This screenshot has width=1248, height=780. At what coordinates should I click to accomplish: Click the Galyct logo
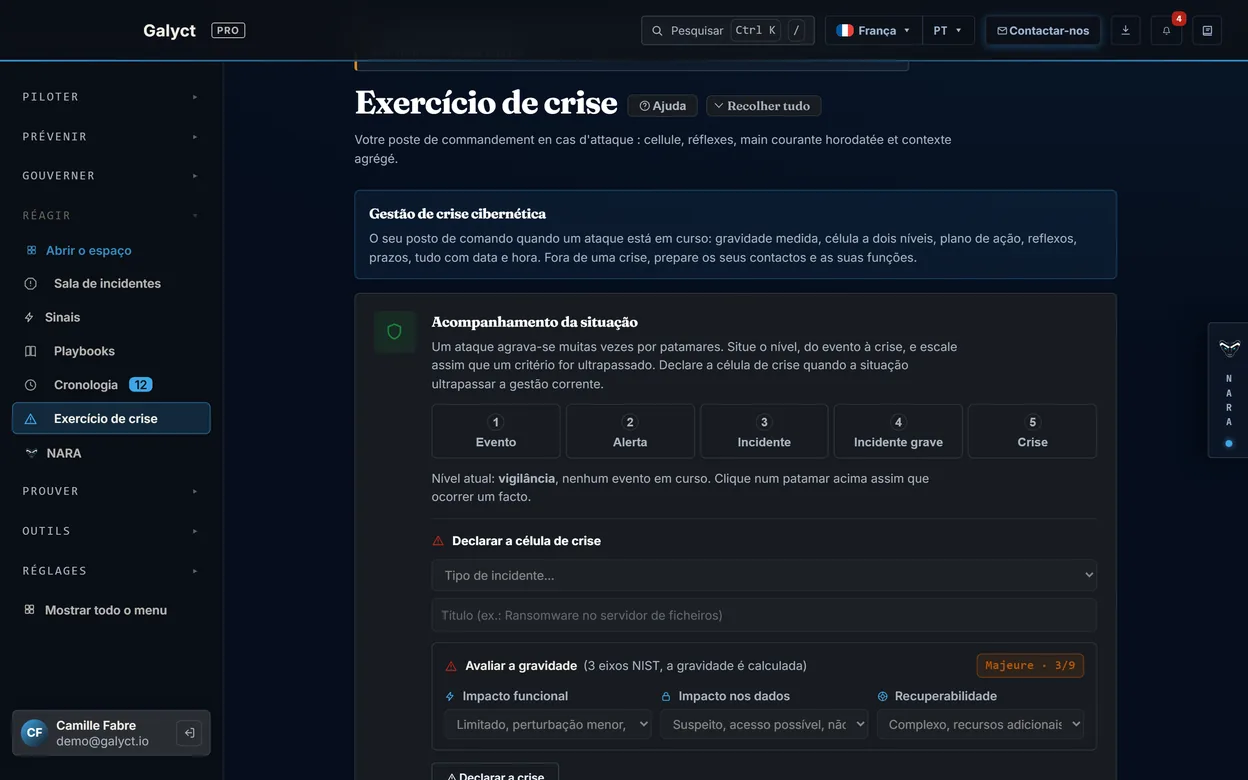pyautogui.click(x=169, y=30)
